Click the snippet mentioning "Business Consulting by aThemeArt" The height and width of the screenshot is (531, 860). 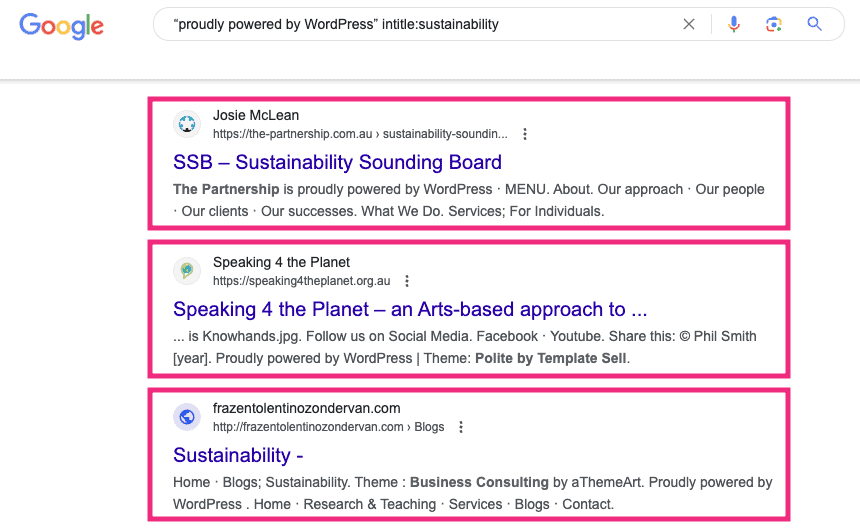(x=473, y=493)
